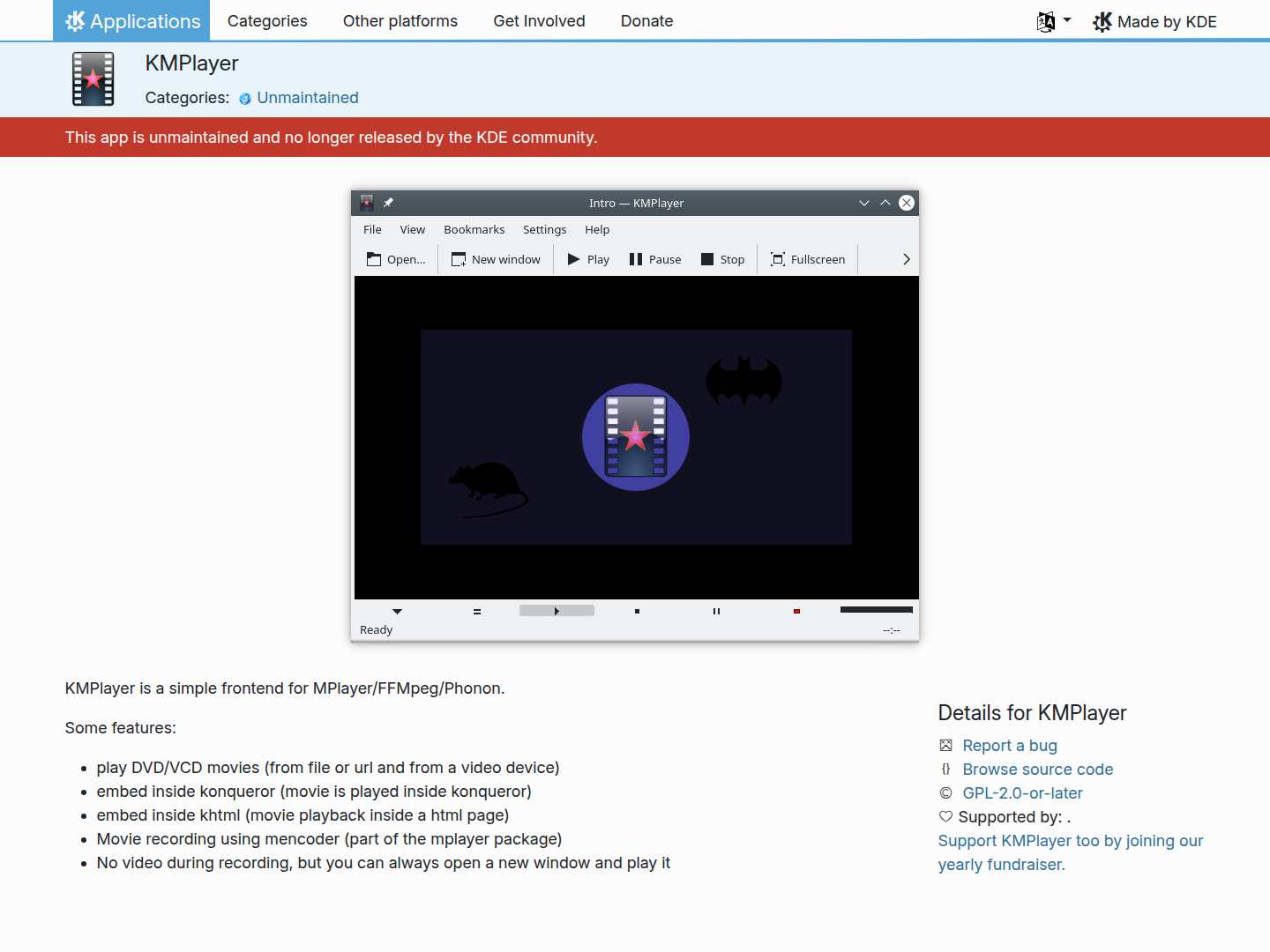Open the Other platforms navigation item
This screenshot has width=1270, height=952.
[400, 21]
